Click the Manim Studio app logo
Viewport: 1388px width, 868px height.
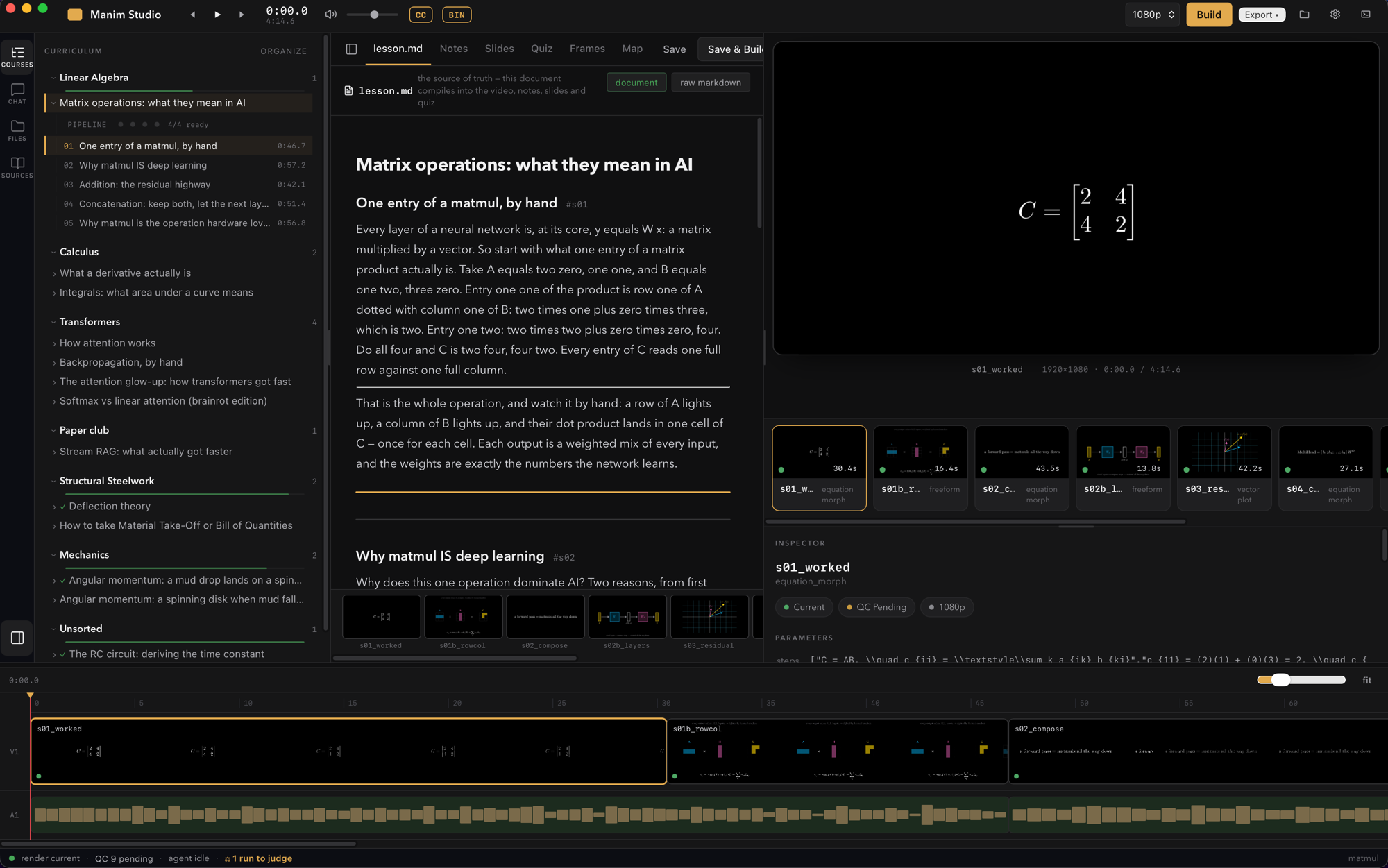(75, 15)
